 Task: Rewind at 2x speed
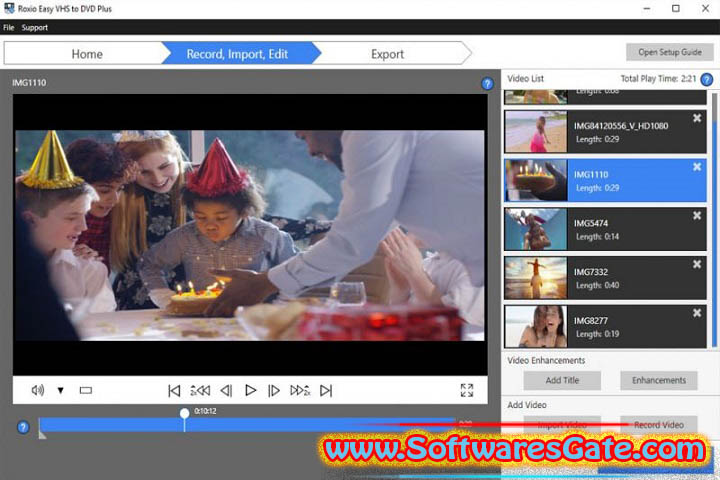[x=200, y=390]
